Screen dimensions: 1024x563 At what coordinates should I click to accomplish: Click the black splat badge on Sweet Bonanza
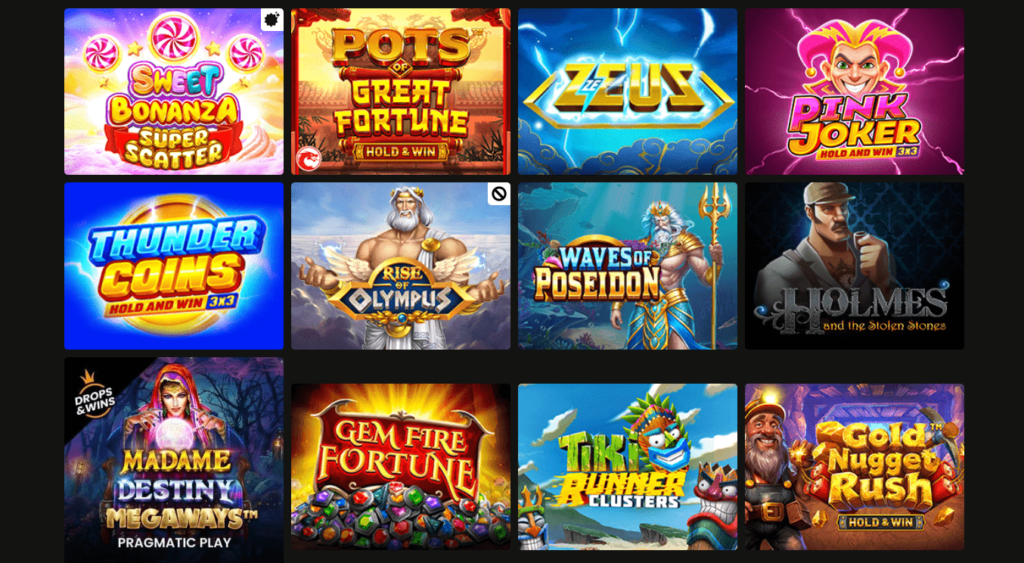272,19
